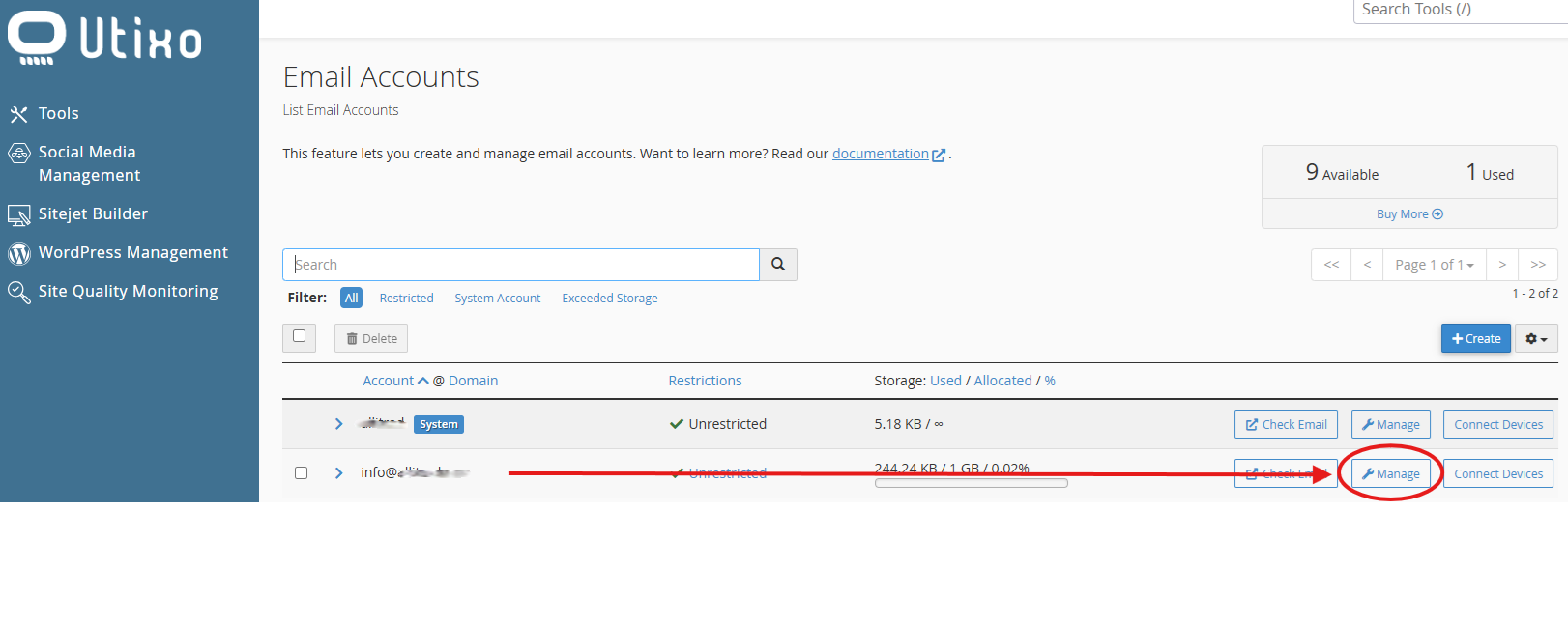Manage the info@ email account
Viewport: 1568px width, 626px height.
1390,474
